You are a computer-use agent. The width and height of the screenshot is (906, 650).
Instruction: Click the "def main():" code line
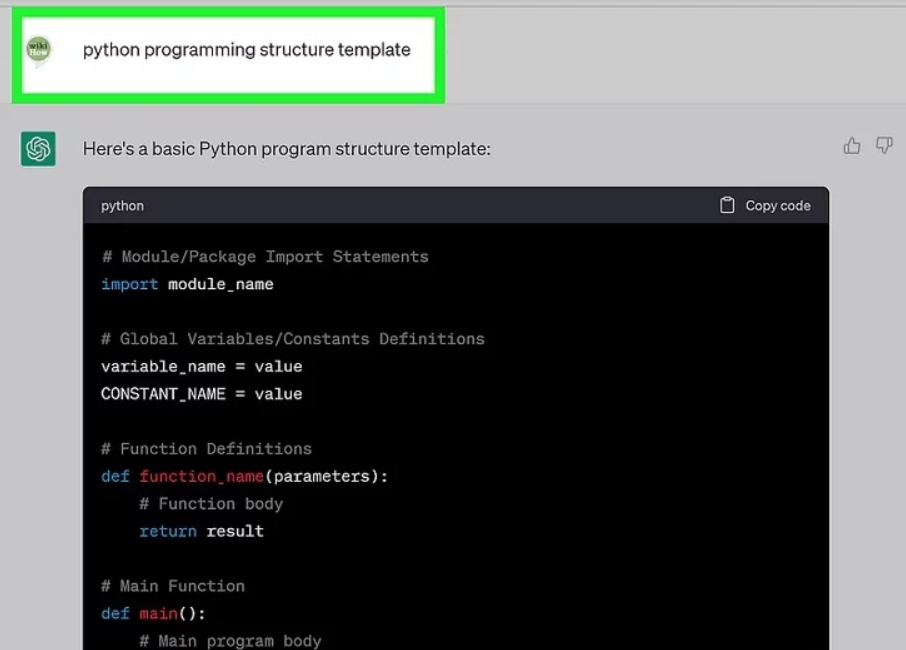(x=153, y=613)
